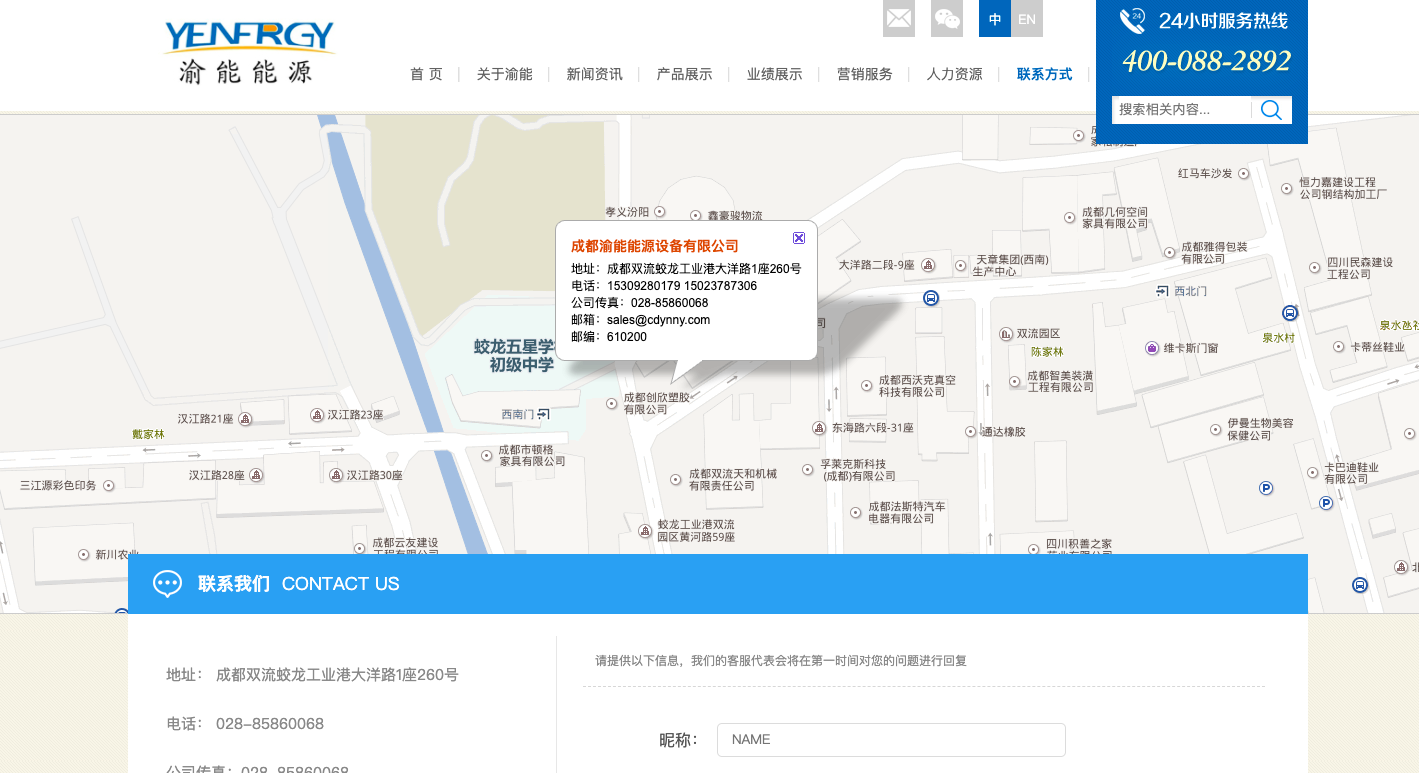Click the 西北门 gate icon on map
This screenshot has height=773, width=1419.
pos(1162,291)
